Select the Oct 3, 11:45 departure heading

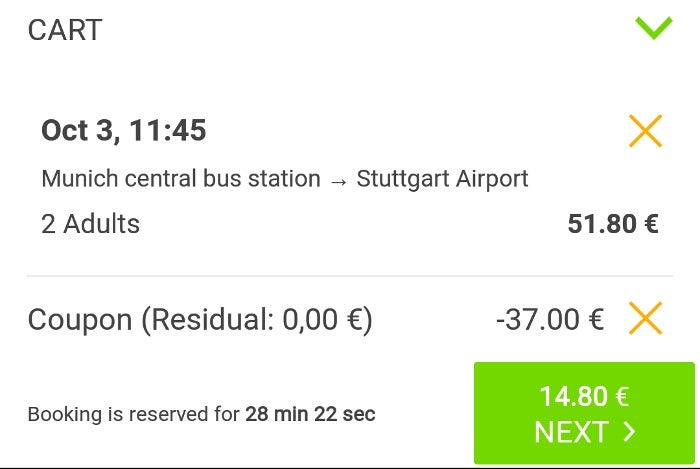(x=124, y=131)
